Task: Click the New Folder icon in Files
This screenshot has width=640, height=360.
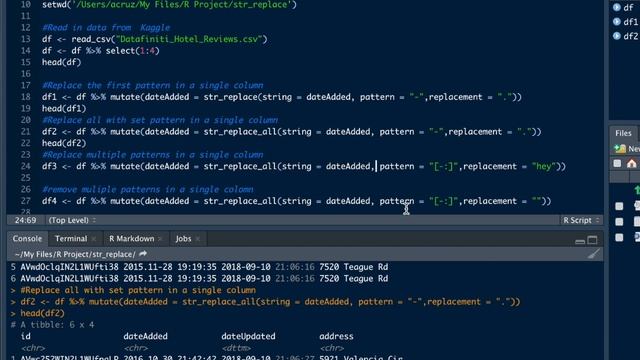Action: pos(620,149)
